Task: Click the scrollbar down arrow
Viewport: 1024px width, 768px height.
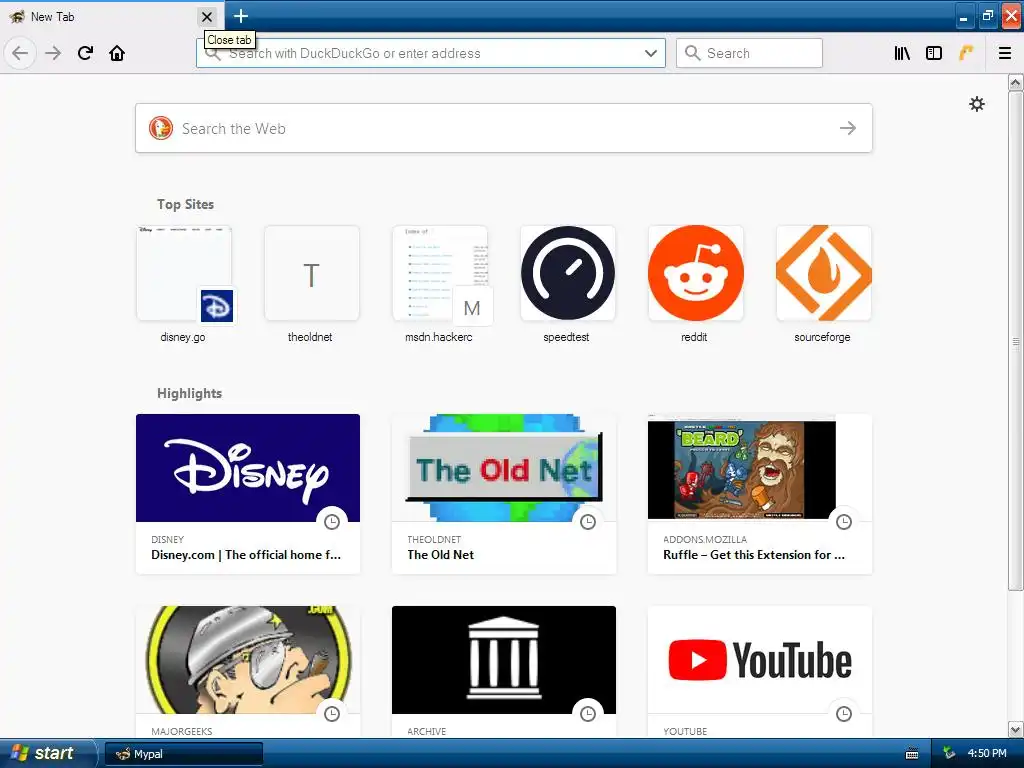Action: click(x=1016, y=729)
